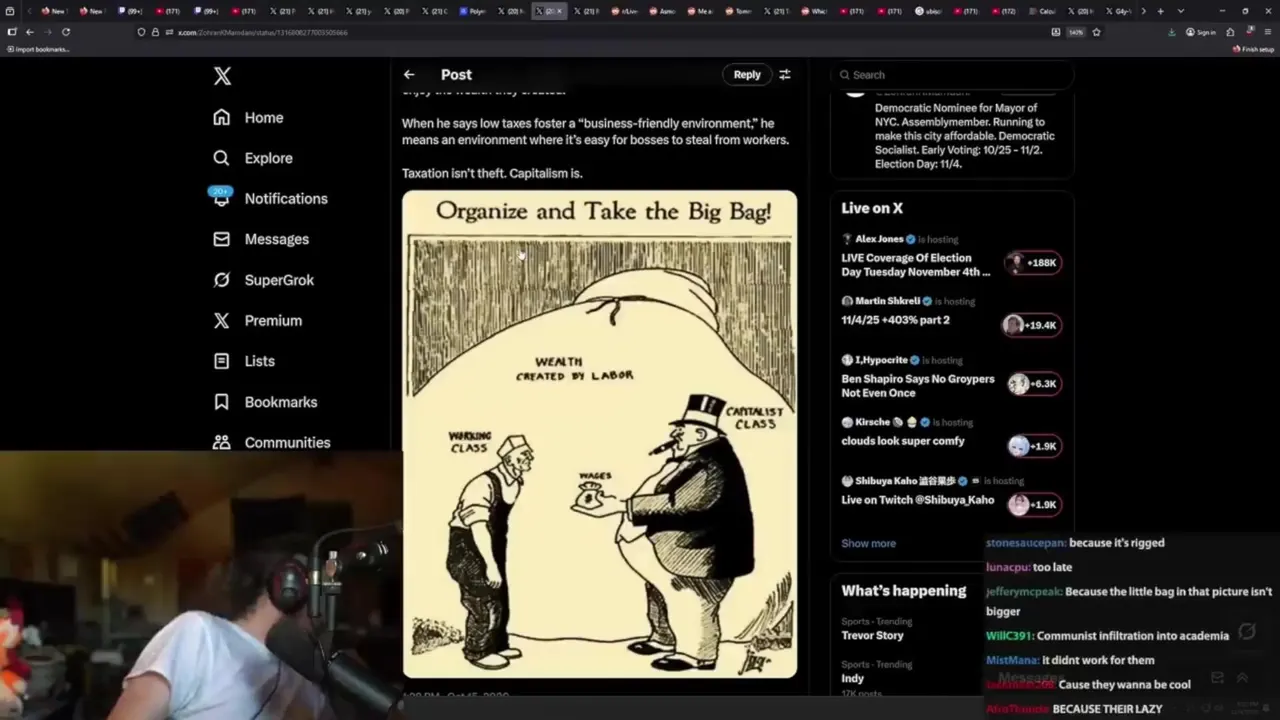Click stonesaucepan's chat message 'because it's rigged'
Image resolution: width=1280 pixels, height=720 pixels.
click(x=1116, y=543)
